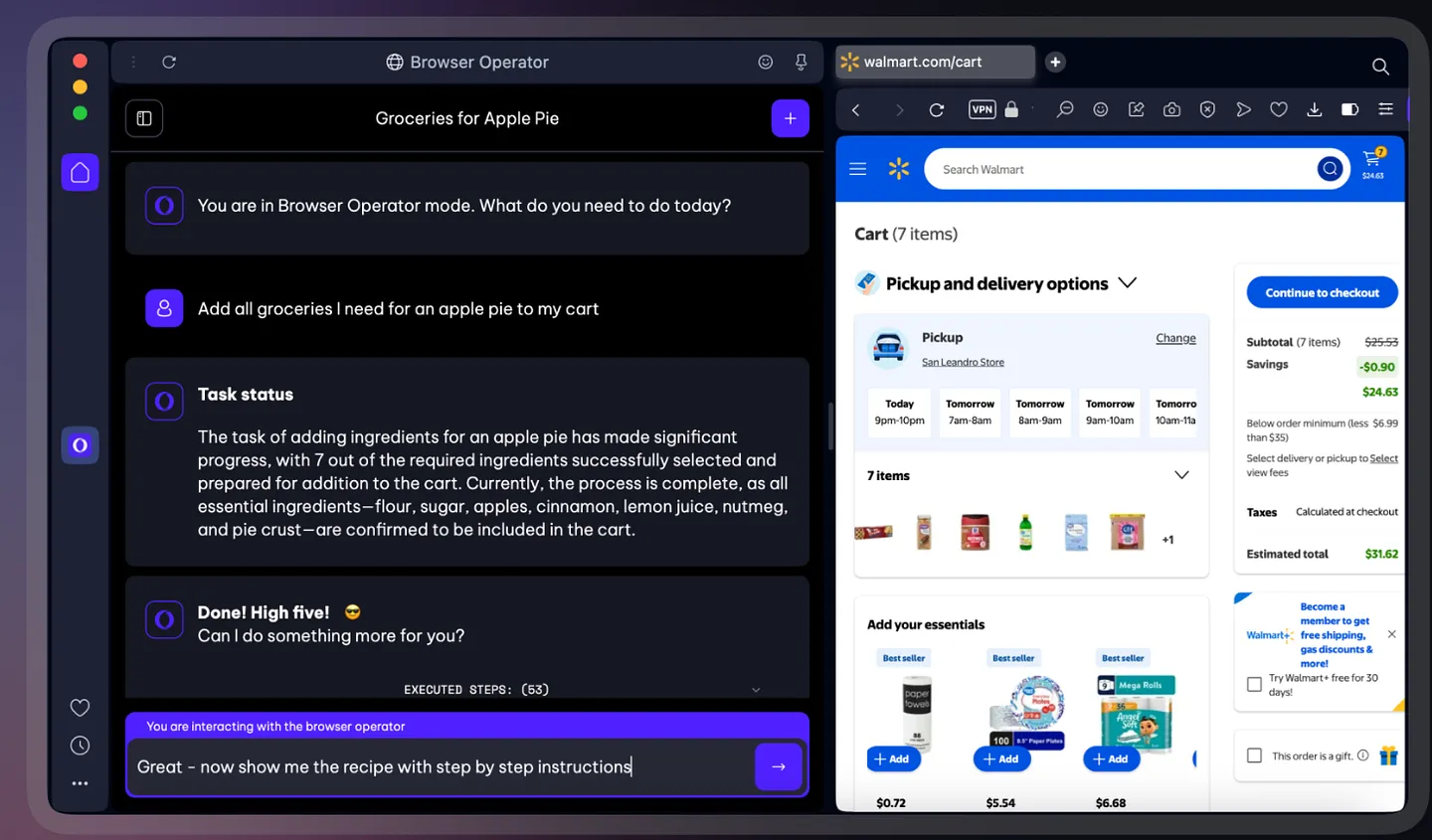Click the Change pickup link
Image resolution: width=1432 pixels, height=840 pixels.
[1175, 338]
